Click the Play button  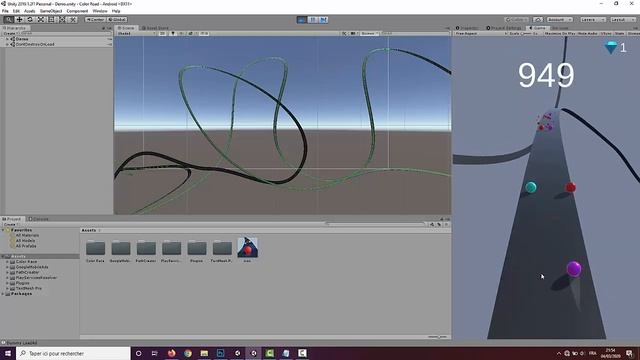pyautogui.click(x=302, y=20)
